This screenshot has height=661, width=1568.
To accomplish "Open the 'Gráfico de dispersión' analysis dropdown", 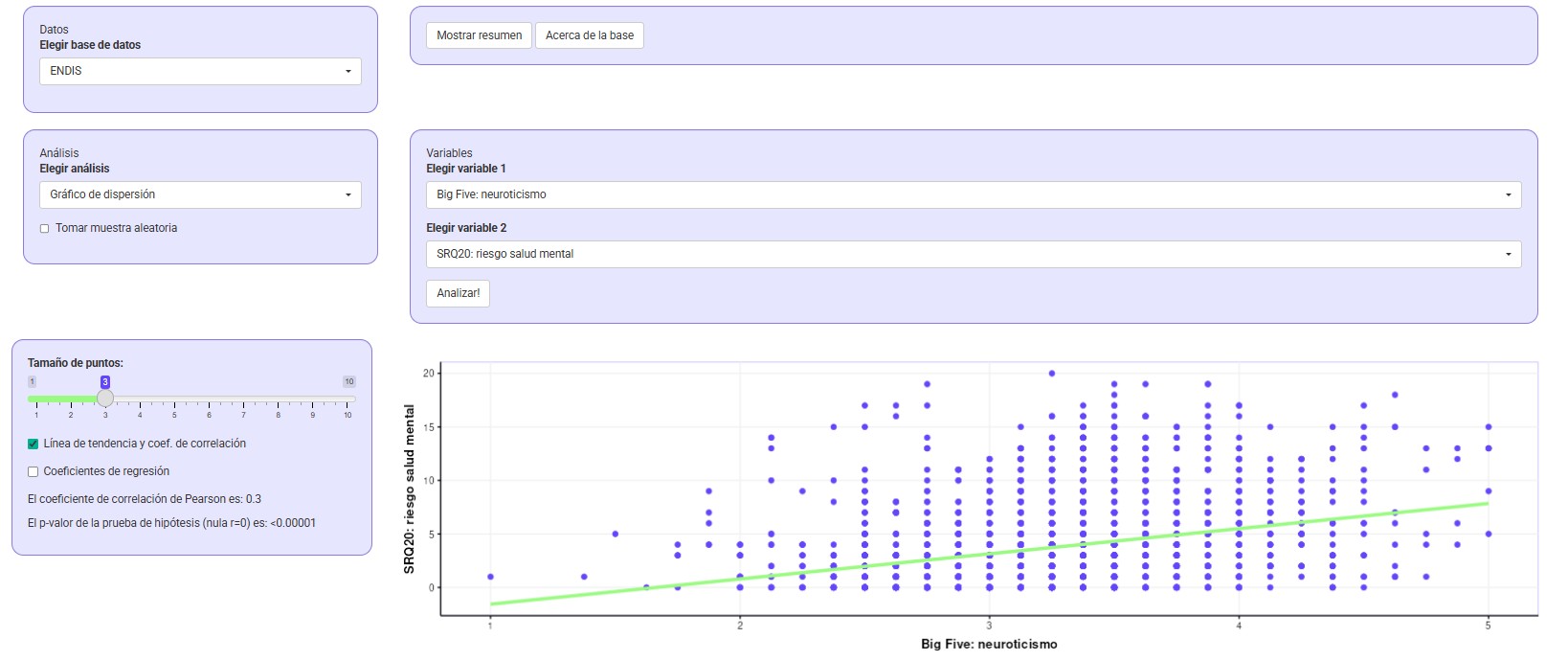I will tap(200, 194).
